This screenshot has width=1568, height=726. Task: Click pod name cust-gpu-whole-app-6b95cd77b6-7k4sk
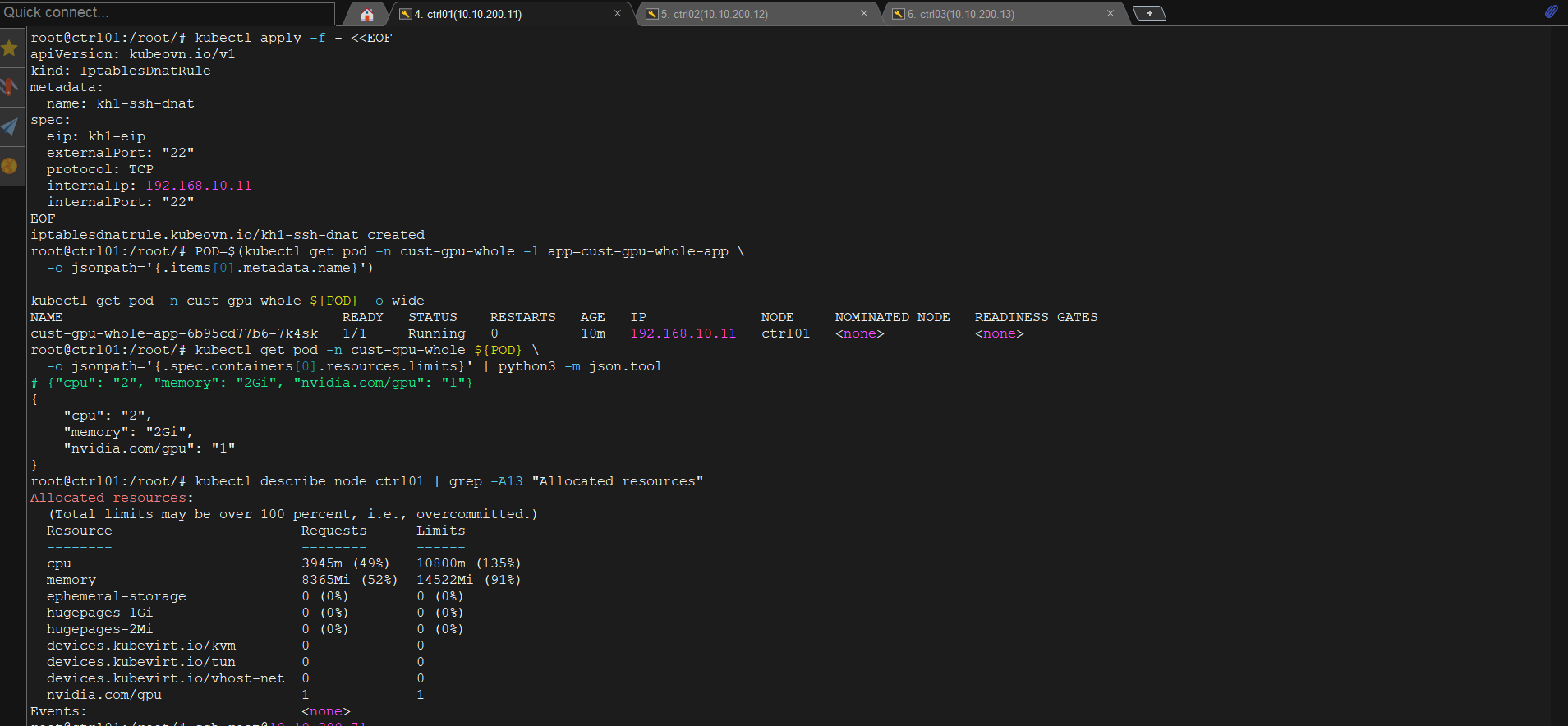[x=174, y=333]
